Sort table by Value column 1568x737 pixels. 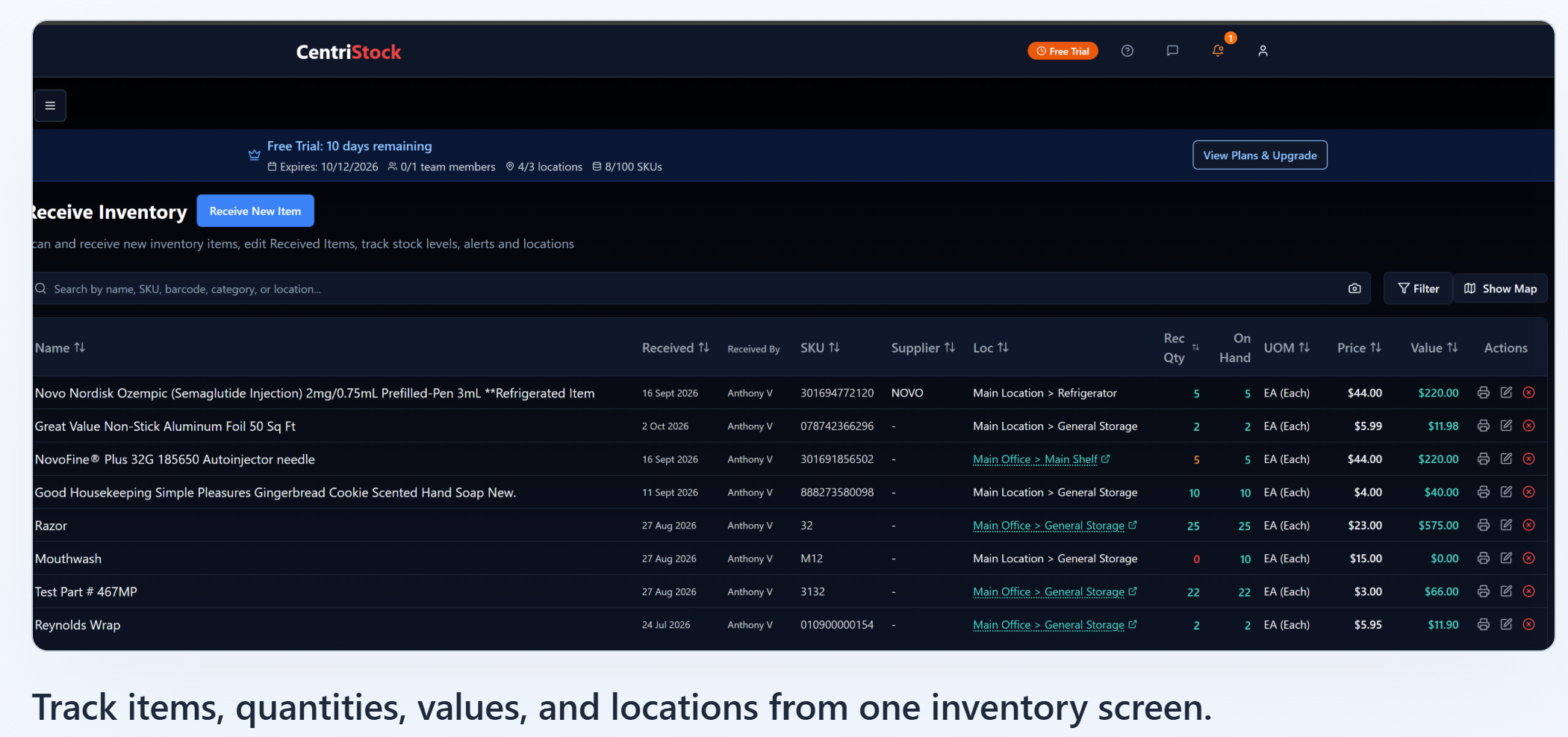1434,348
